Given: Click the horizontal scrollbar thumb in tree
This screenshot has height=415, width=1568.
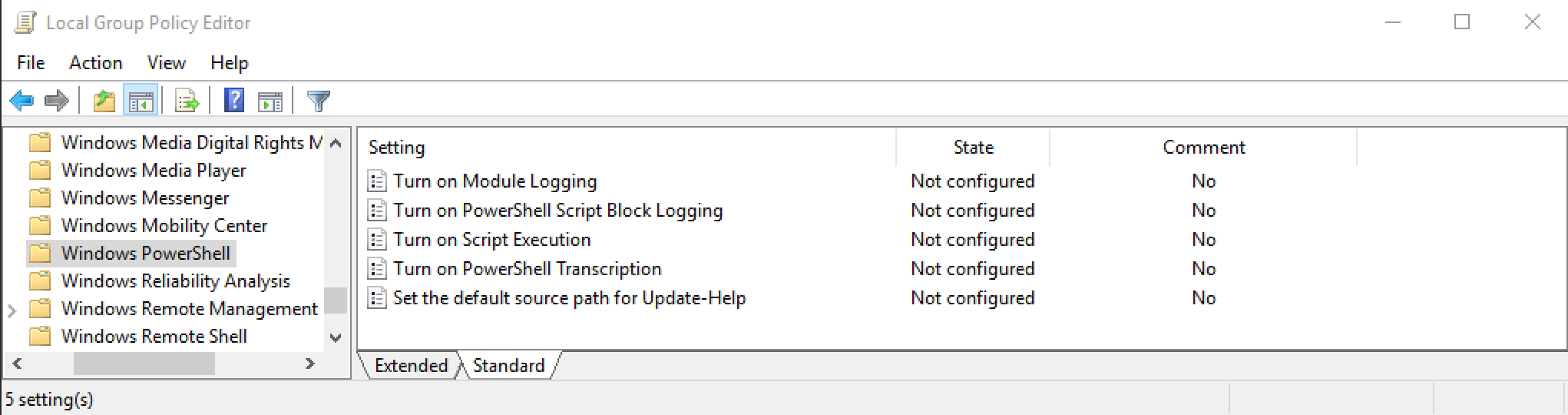Looking at the screenshot, I should point(144,364).
